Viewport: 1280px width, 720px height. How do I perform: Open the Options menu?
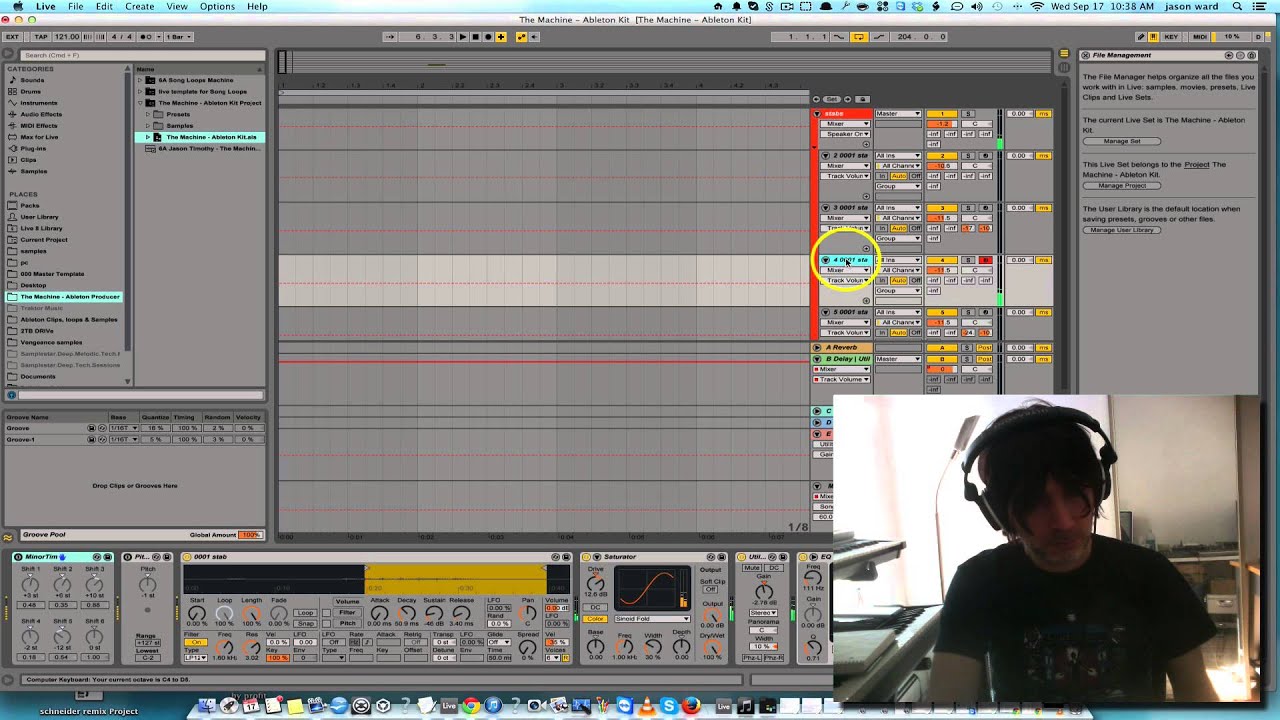pos(217,6)
